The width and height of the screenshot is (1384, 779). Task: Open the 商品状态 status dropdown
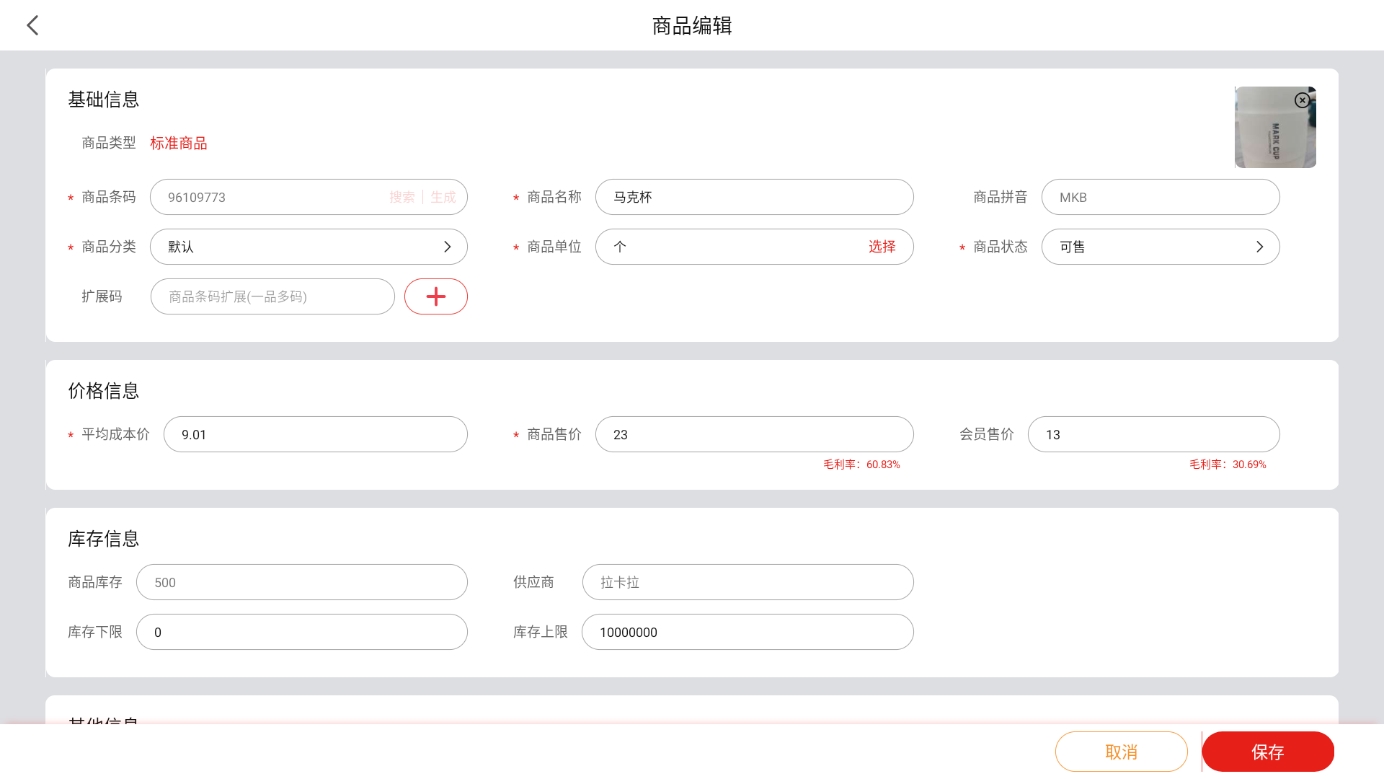[x=1160, y=247]
